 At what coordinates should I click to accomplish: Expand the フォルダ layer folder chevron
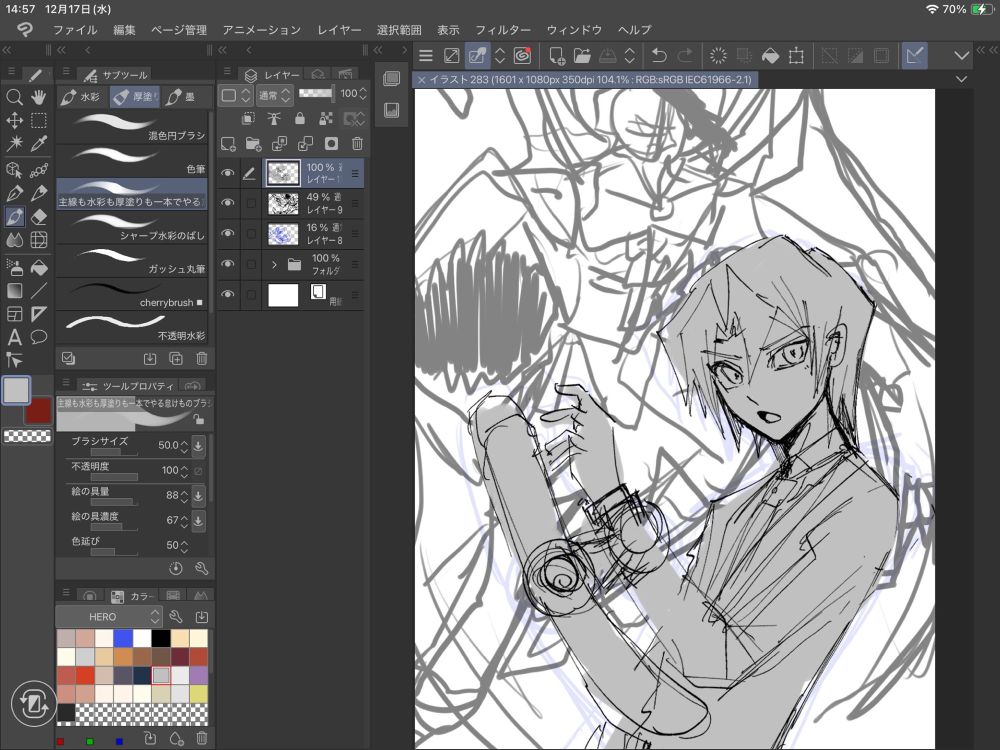click(274, 264)
